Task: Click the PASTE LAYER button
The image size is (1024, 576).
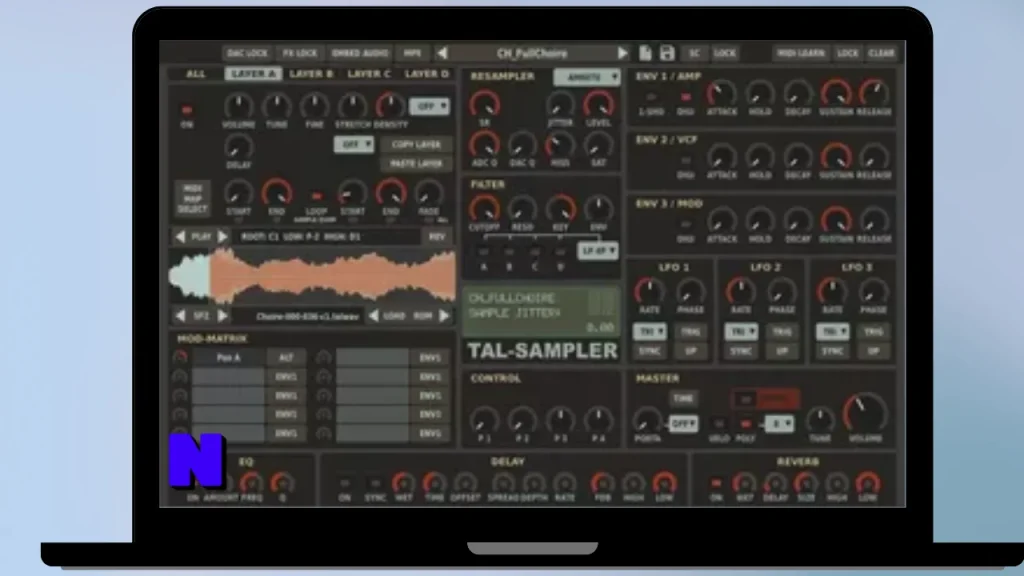Action: [416, 163]
